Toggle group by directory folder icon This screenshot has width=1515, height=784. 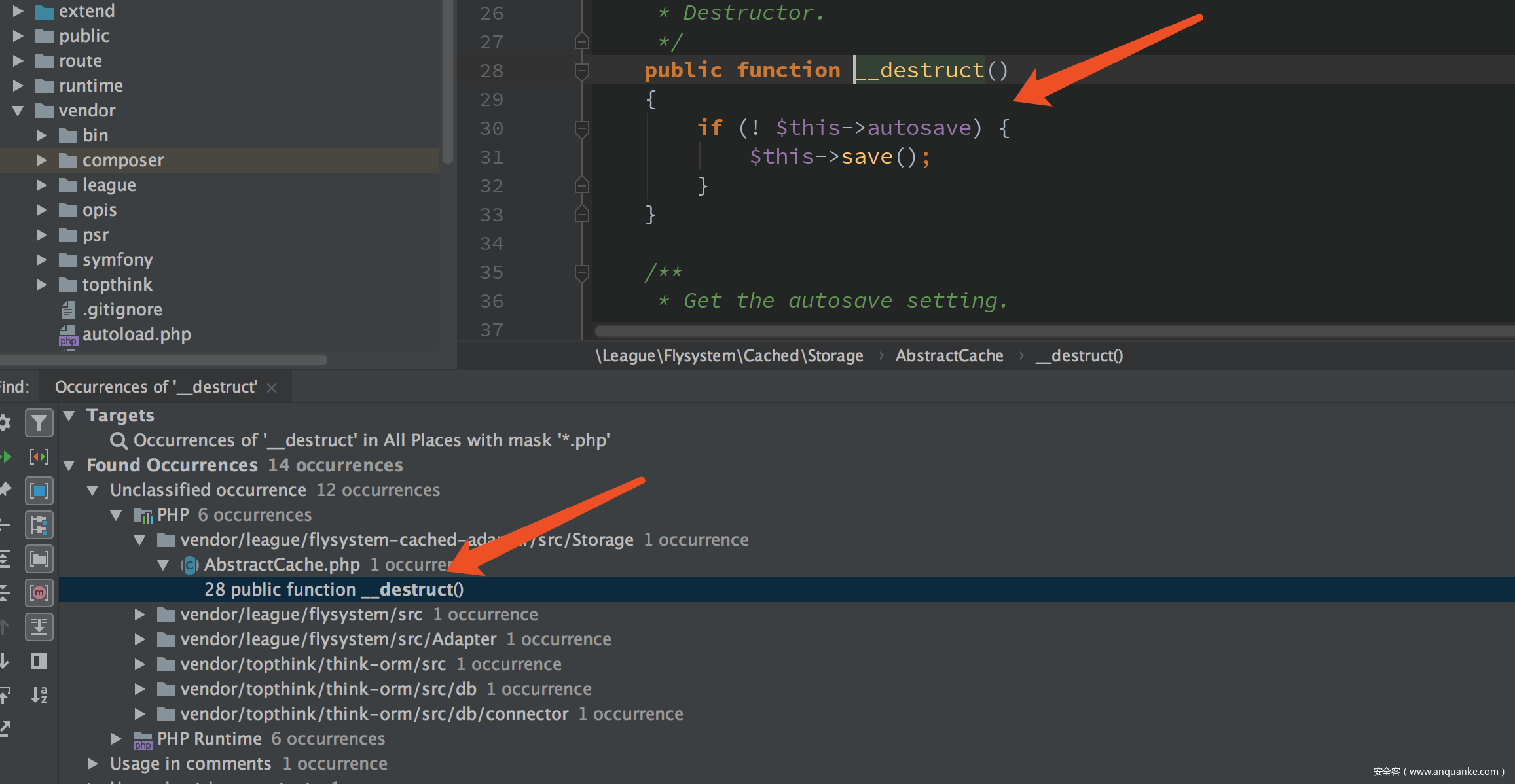(x=39, y=559)
